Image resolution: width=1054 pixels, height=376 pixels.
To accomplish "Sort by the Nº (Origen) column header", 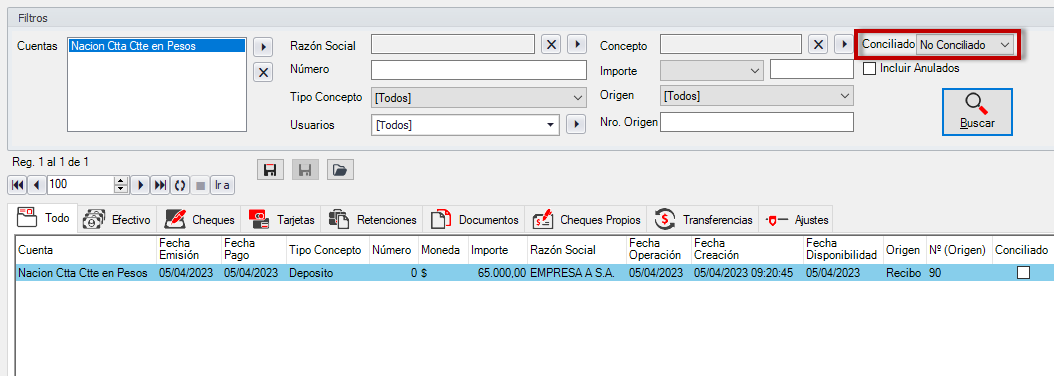I will [958, 250].
